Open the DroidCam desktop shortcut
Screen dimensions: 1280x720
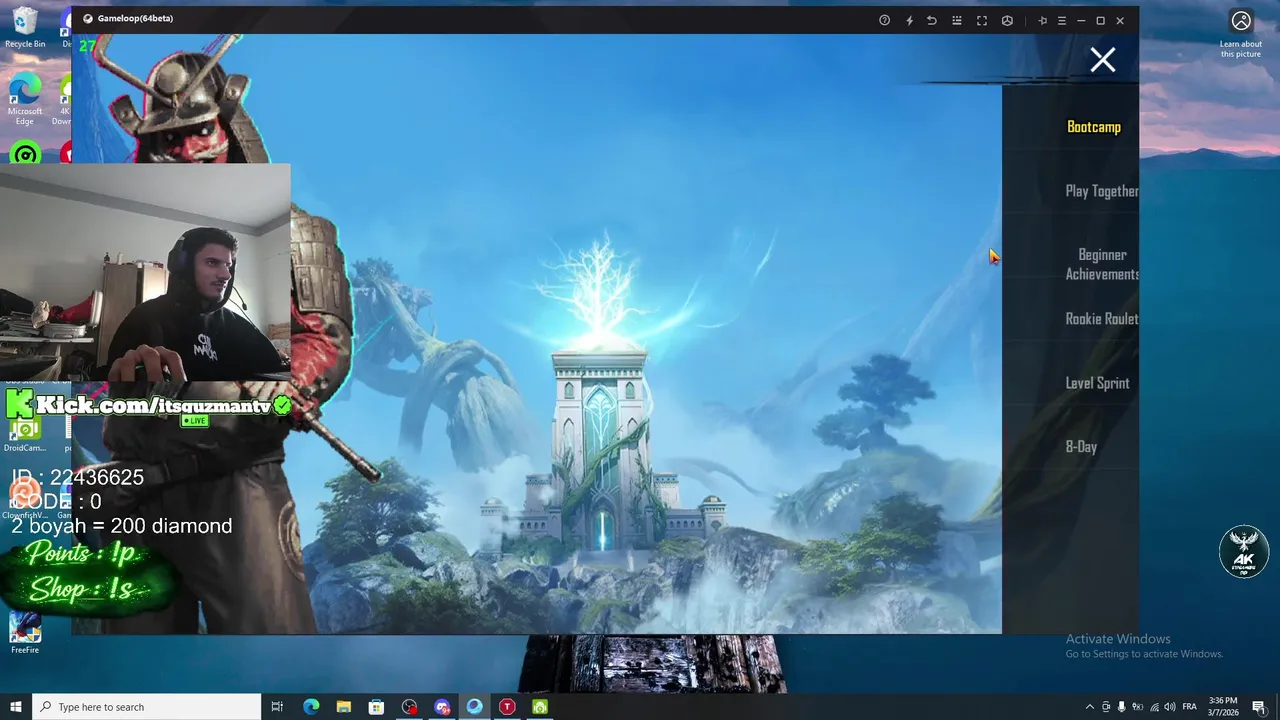click(25, 436)
